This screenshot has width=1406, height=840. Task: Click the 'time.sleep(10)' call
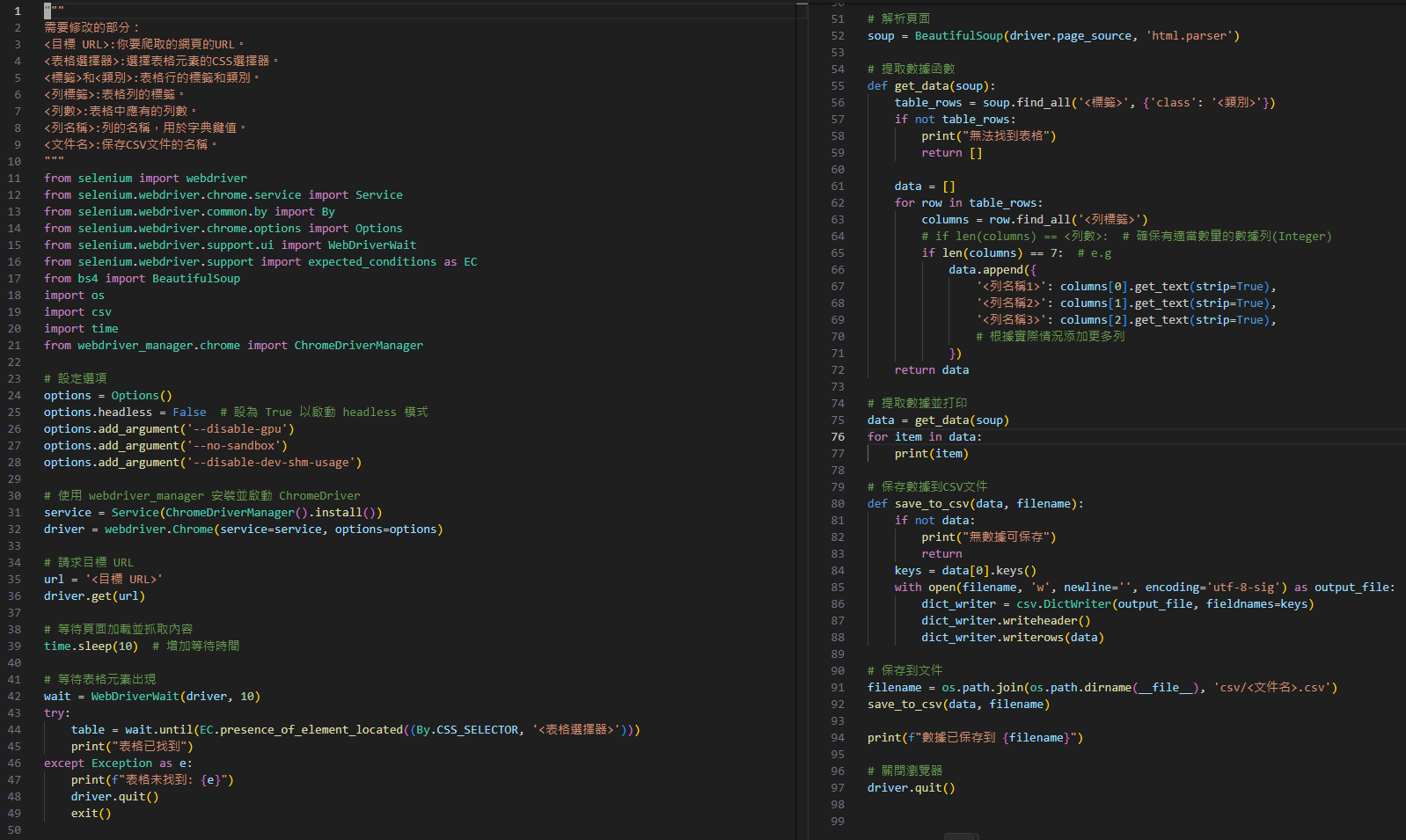click(x=92, y=646)
